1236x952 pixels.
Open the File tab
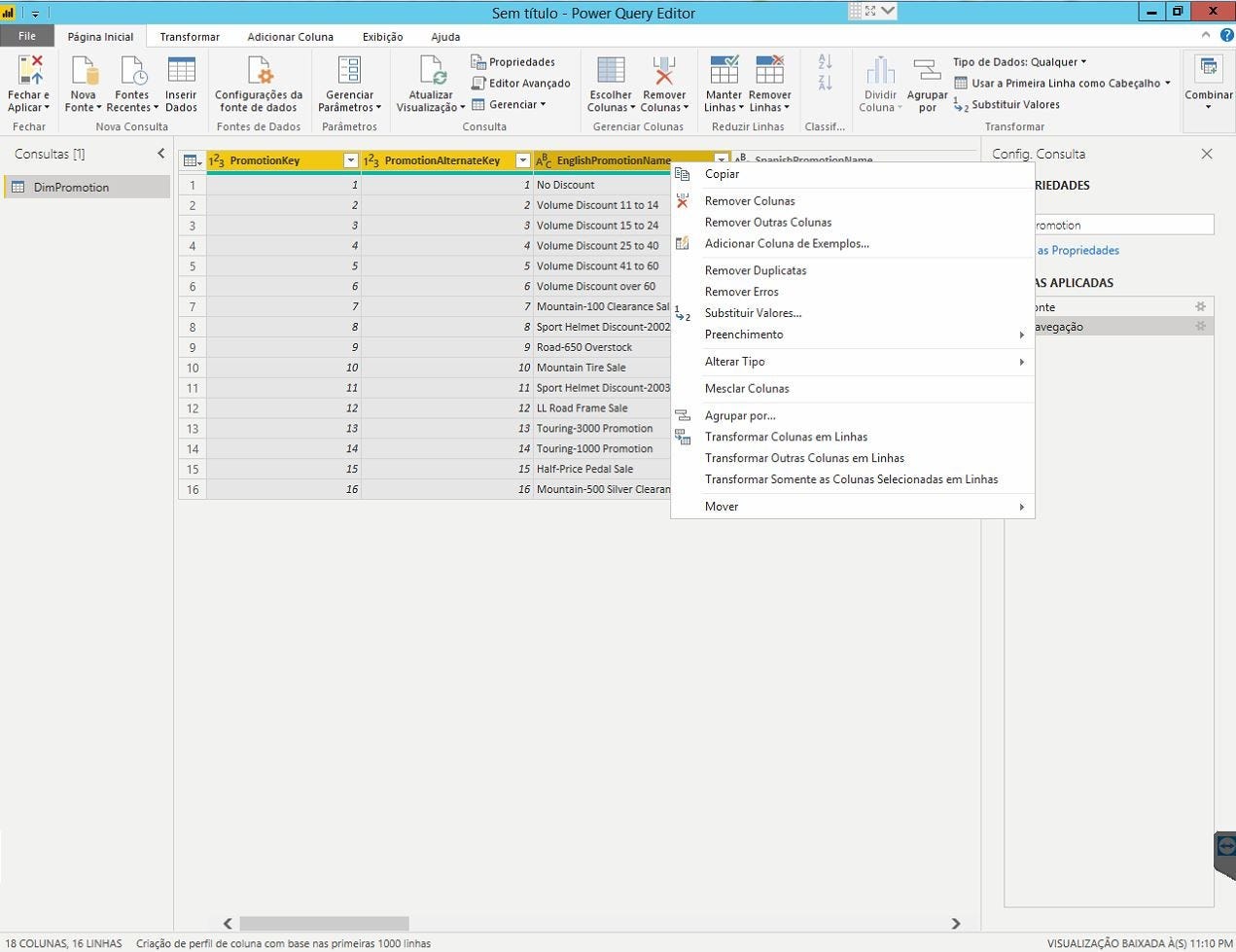pos(27,36)
